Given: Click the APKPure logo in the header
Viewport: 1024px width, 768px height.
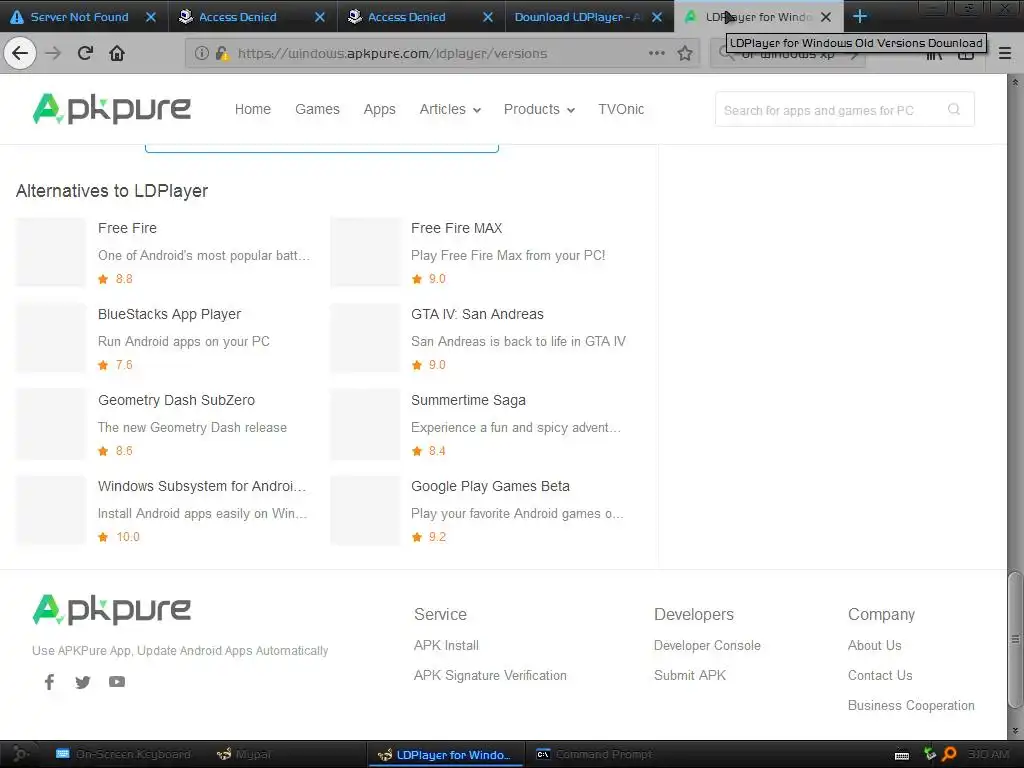Looking at the screenshot, I should 112,108.
